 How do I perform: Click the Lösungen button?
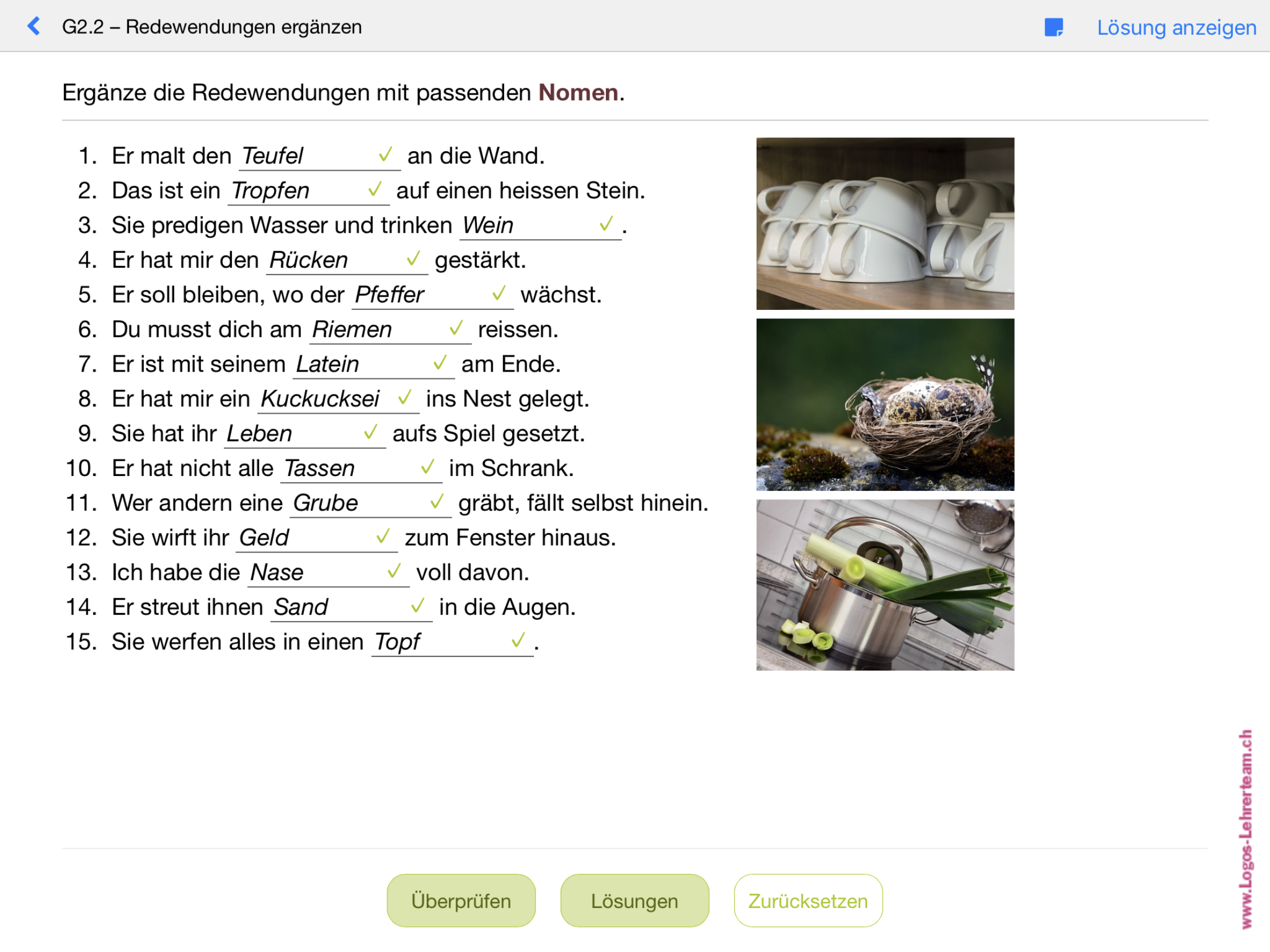click(634, 901)
